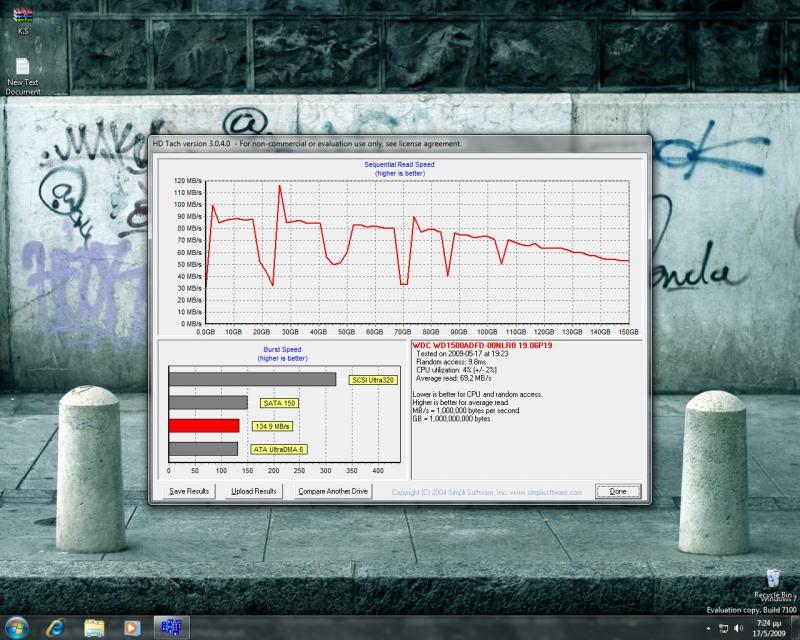Click the "CPU utilization: 4%" line
The image size is (800, 640).
coord(456,370)
